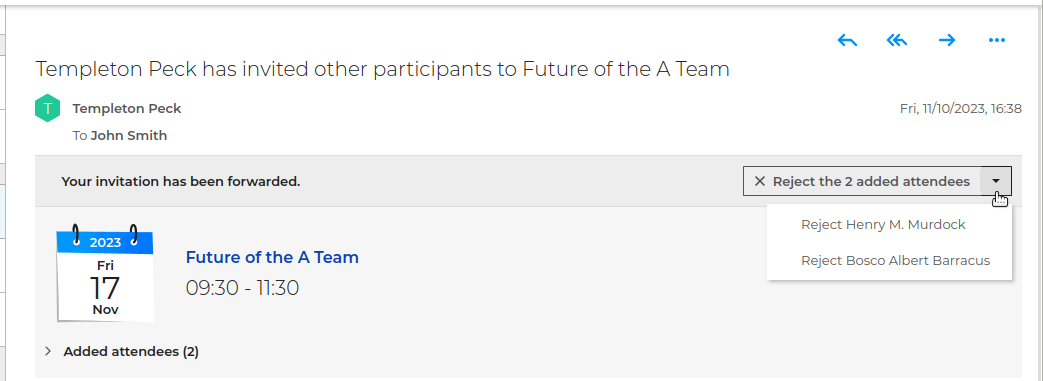Click the Reply all double-arrow icon
The width and height of the screenshot is (1043, 381).
point(897,41)
